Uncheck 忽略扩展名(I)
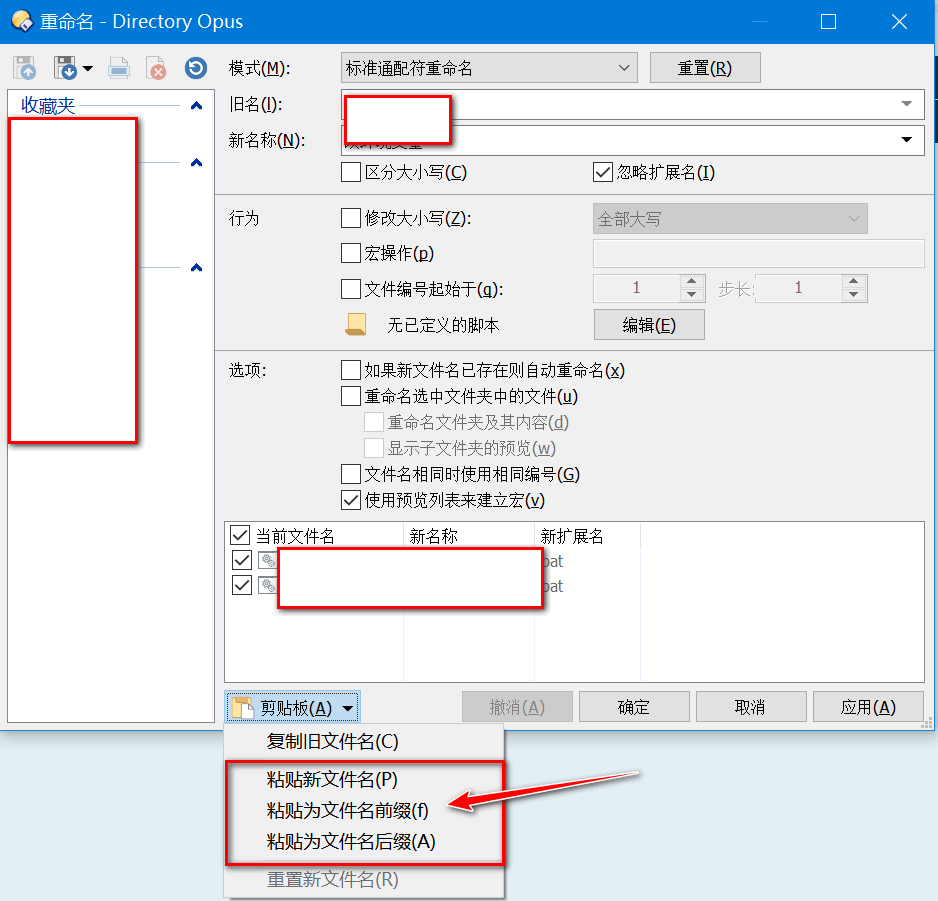This screenshot has height=901, width=938. pyautogui.click(x=602, y=170)
